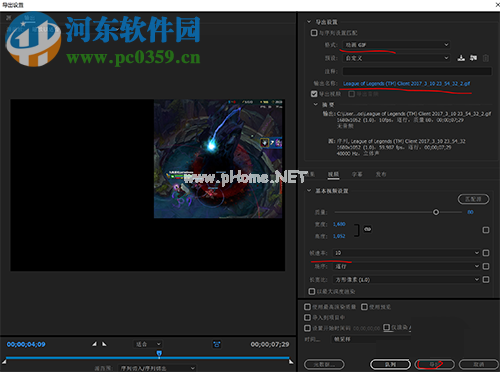Open the Preset dropdown showing Custom

click(x=397, y=58)
